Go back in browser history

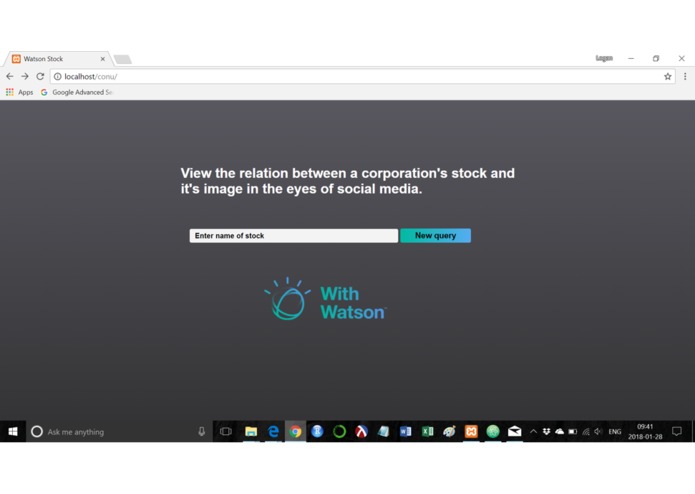click(x=10, y=76)
